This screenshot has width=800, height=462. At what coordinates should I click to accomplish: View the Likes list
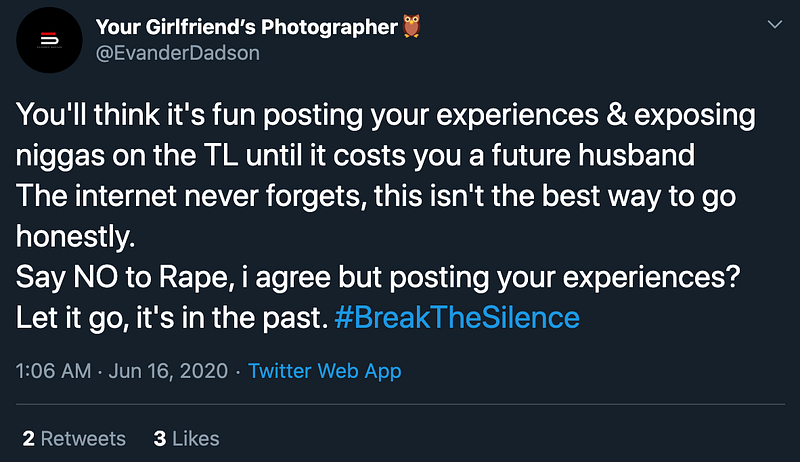[195, 438]
